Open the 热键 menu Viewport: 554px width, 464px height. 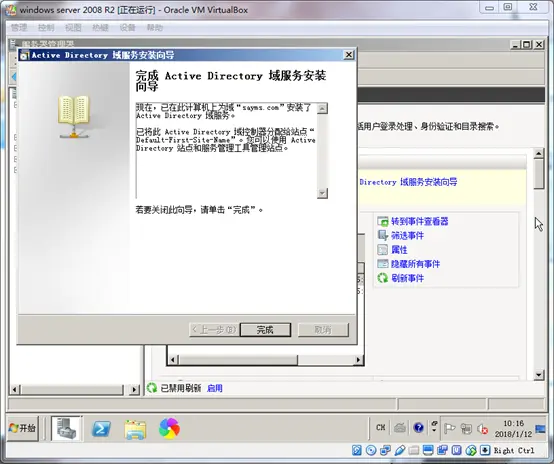pyautogui.click(x=100, y=28)
